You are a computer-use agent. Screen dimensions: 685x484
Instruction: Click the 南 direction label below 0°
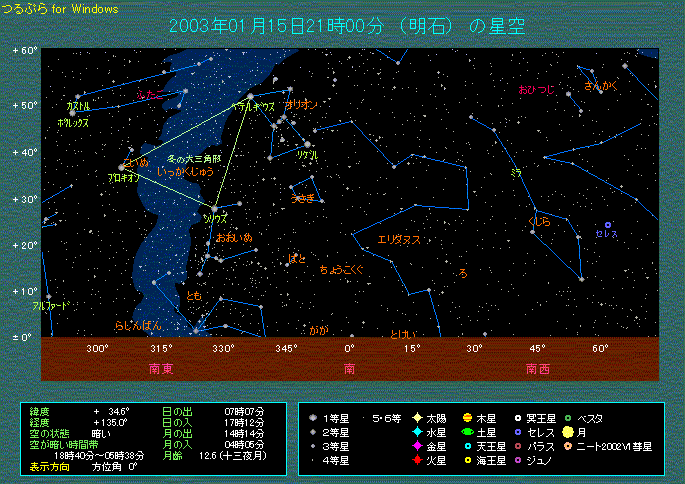click(349, 369)
